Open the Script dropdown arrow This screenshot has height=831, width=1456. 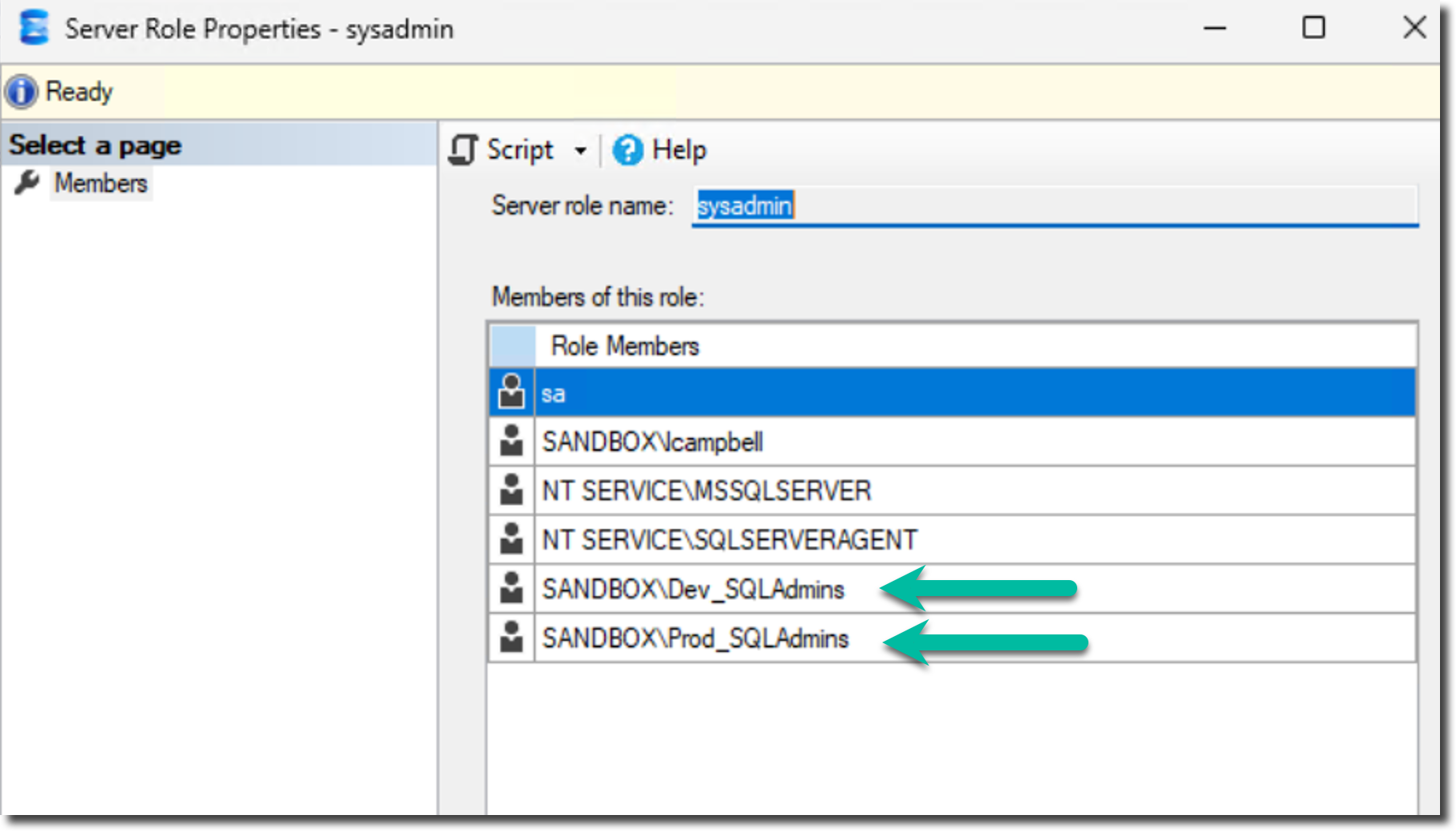(x=581, y=150)
